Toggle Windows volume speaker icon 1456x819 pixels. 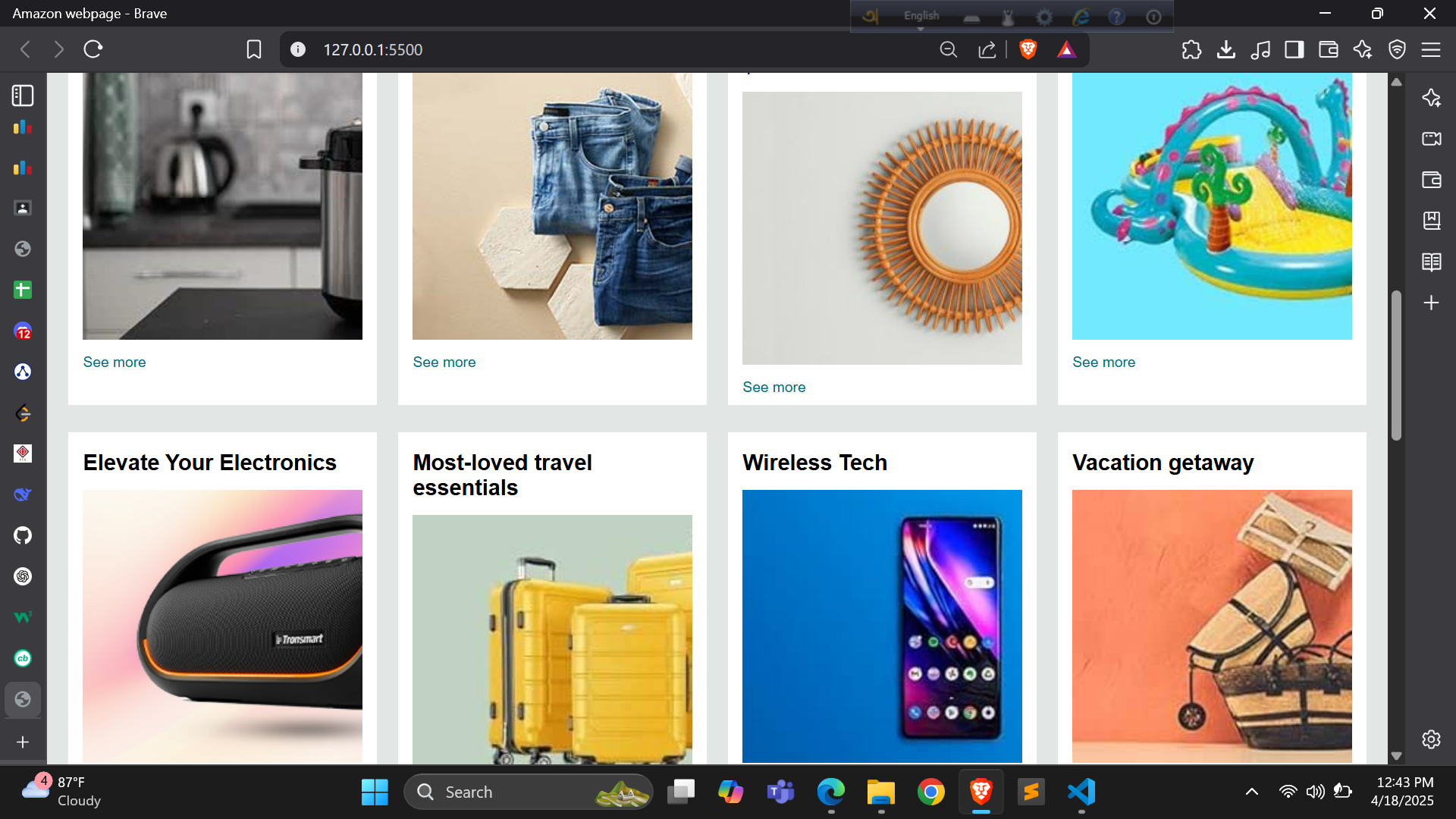[1315, 792]
